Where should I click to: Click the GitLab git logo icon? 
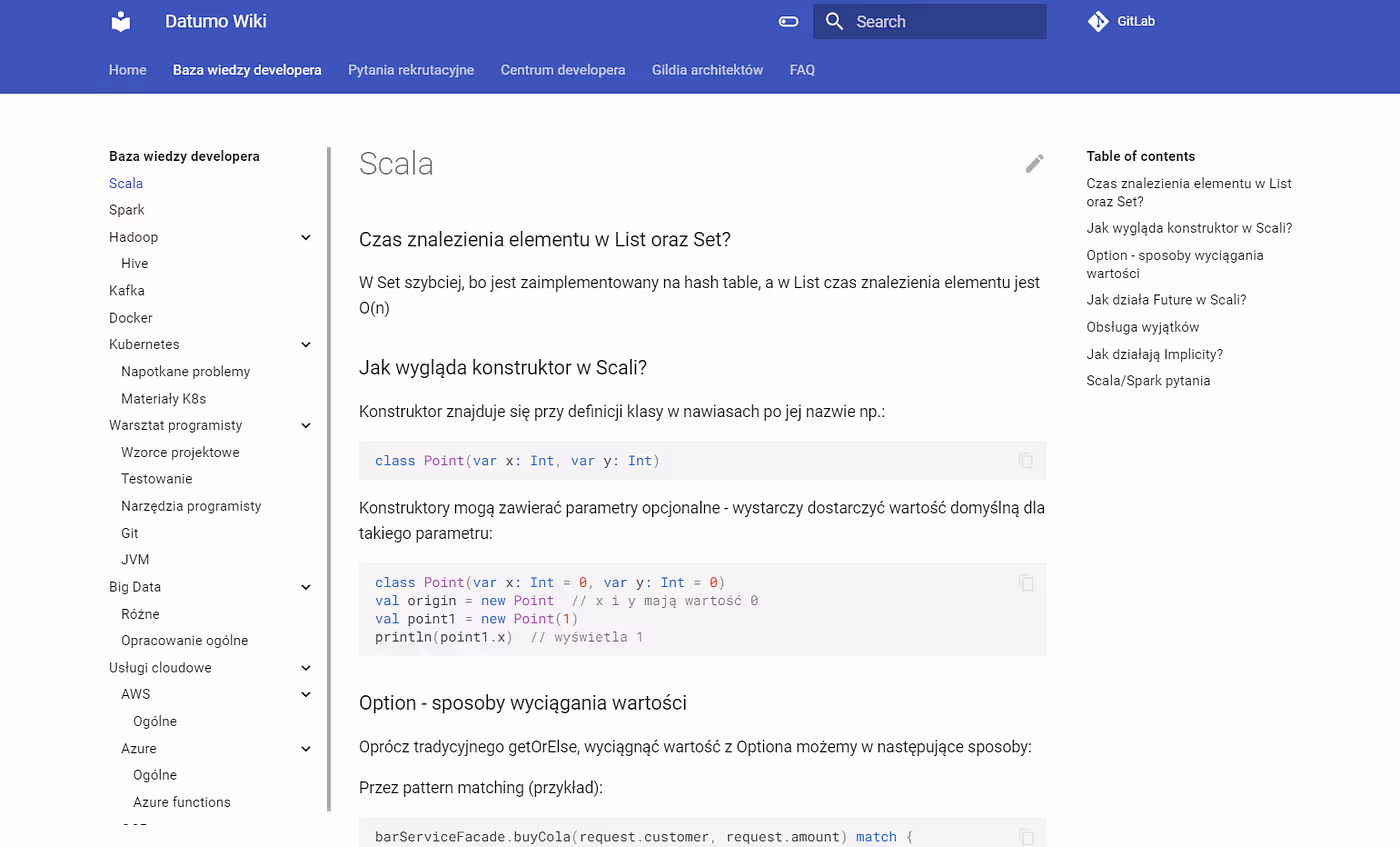click(1098, 21)
